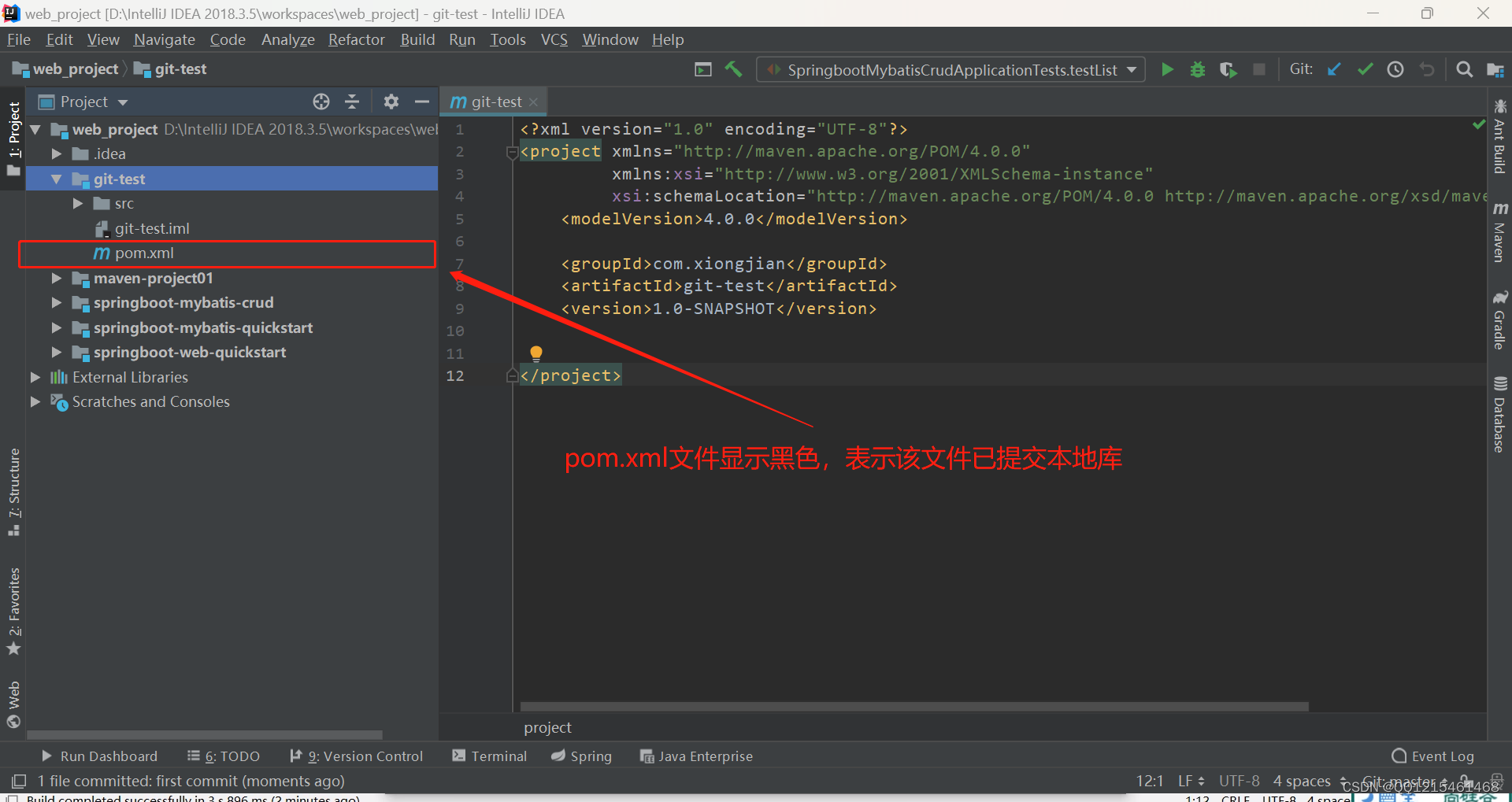Toggle the 2: Favorites side tab
The image size is (1512, 802).
[13, 612]
